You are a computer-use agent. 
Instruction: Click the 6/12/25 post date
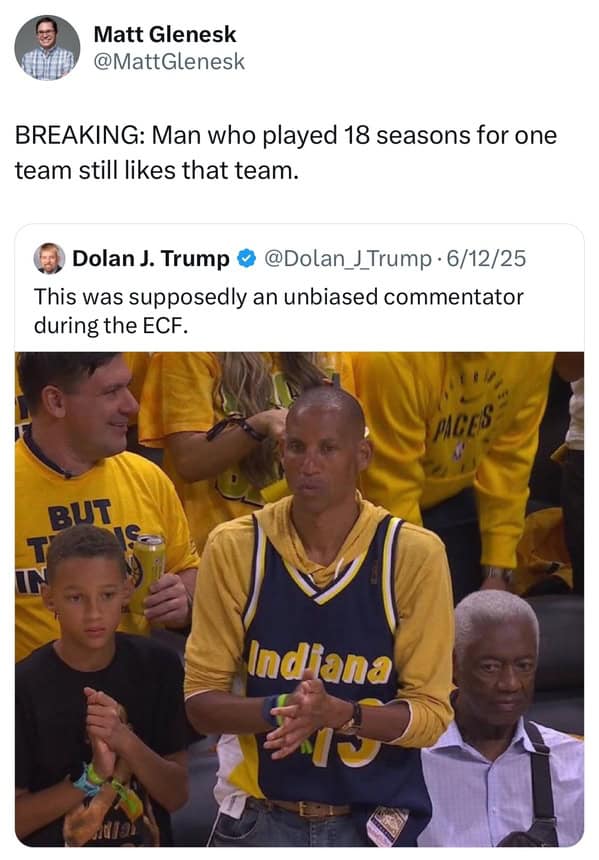[487, 258]
